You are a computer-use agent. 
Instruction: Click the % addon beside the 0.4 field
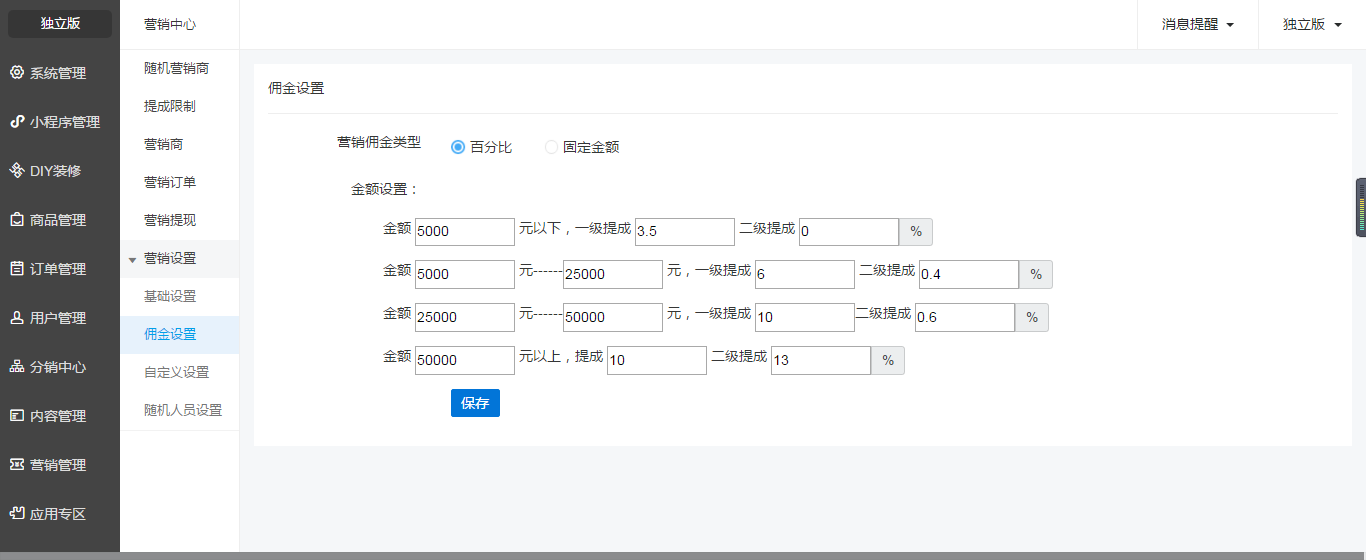pyautogui.click(x=1036, y=274)
